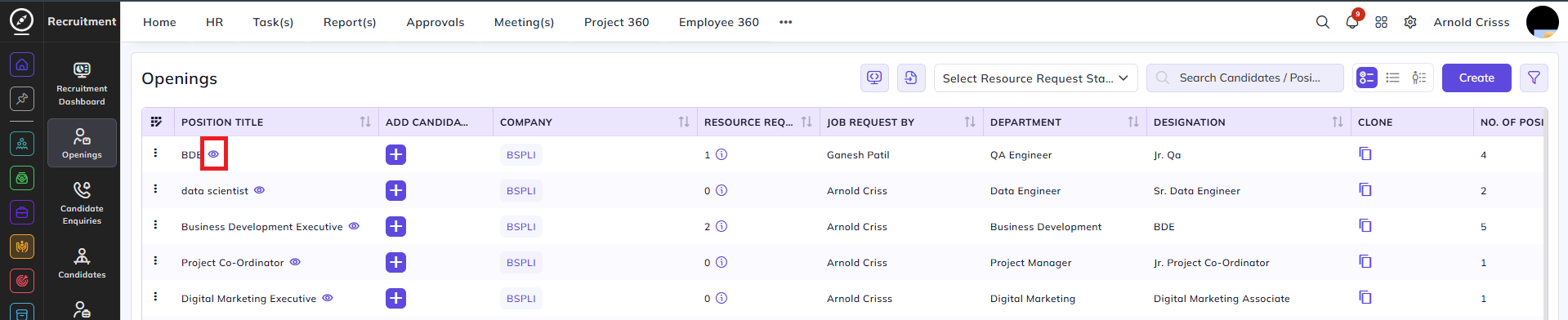Select Openings in sidebar

click(82, 143)
